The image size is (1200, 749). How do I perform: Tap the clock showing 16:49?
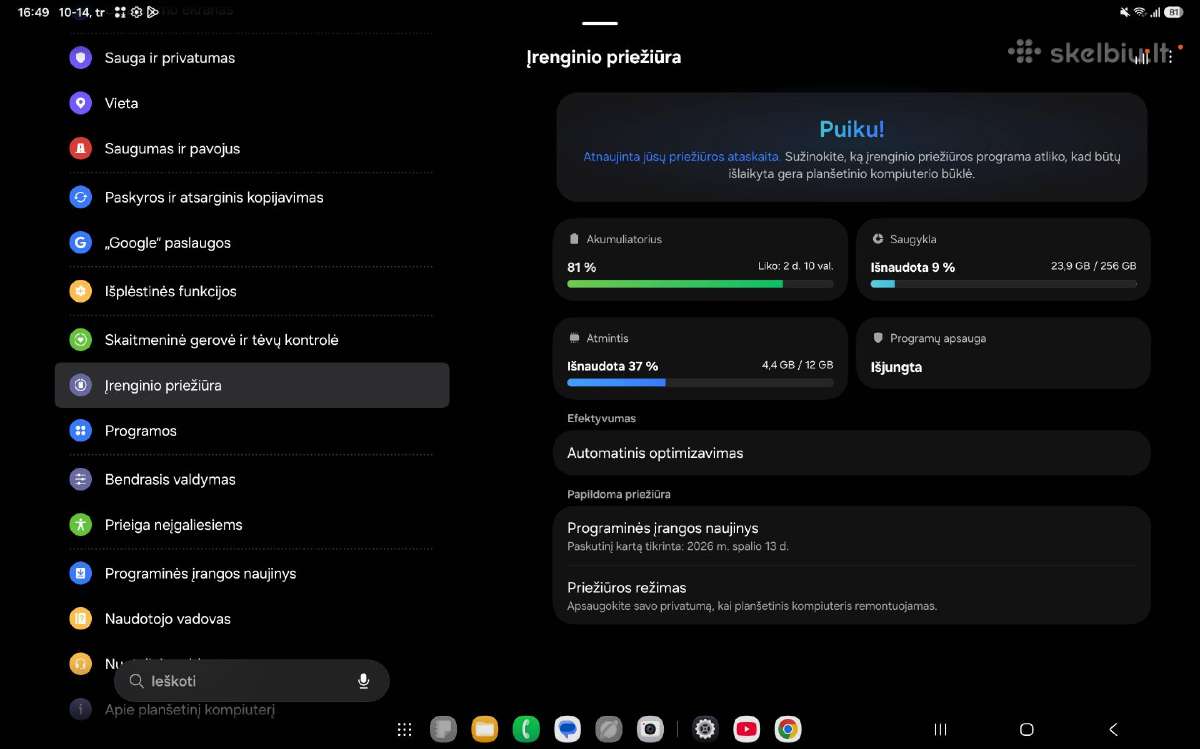tap(33, 12)
